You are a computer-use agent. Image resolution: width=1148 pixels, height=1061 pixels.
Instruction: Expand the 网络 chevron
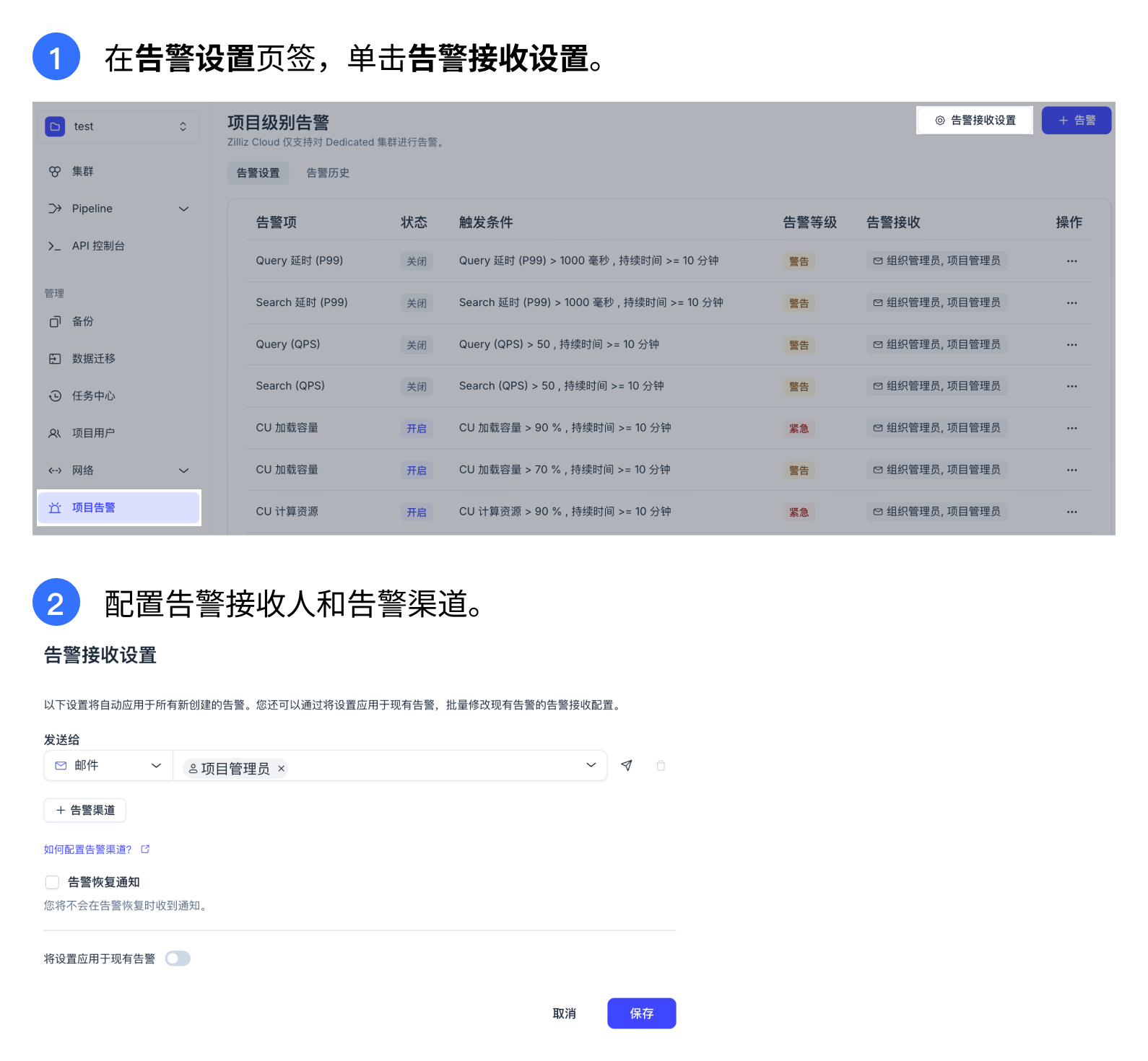183,471
